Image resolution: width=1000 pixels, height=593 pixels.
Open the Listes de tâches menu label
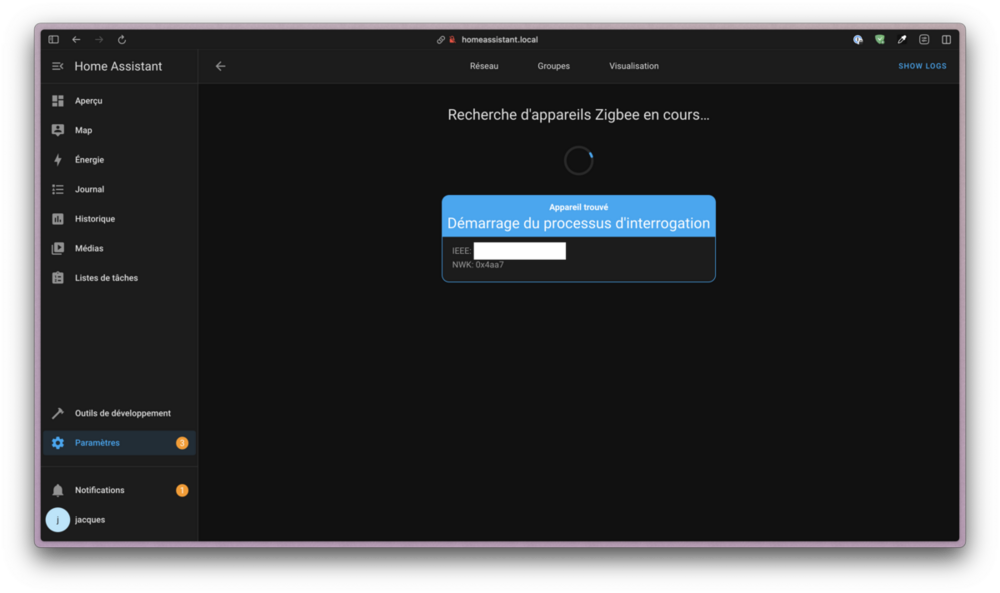[x=106, y=278]
